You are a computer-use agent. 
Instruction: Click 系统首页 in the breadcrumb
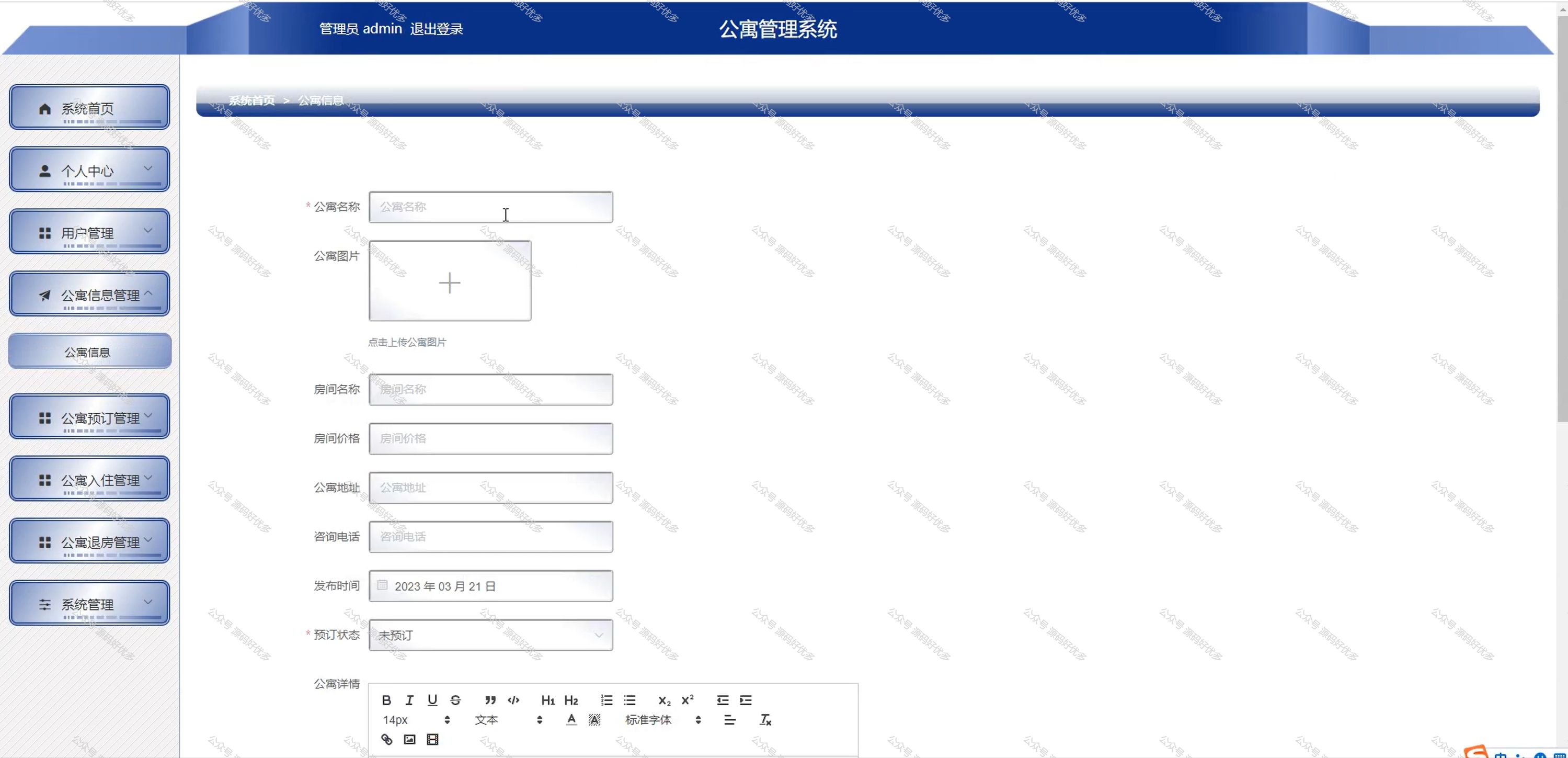tap(251, 100)
